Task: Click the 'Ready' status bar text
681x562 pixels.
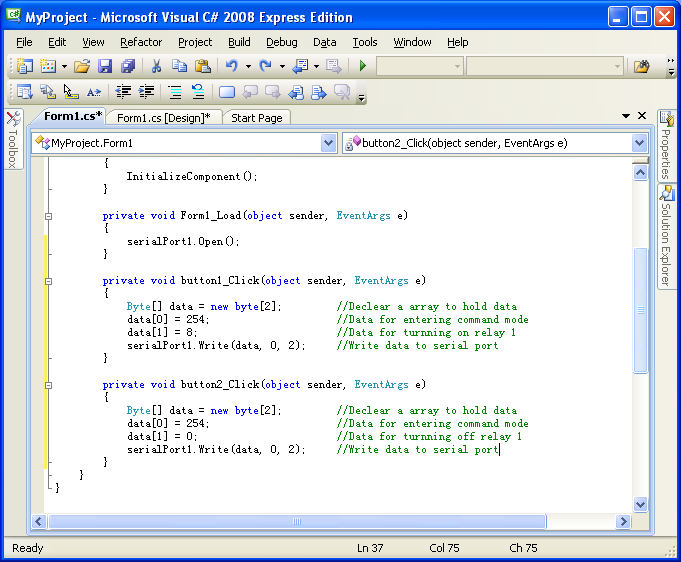Action: (x=28, y=548)
